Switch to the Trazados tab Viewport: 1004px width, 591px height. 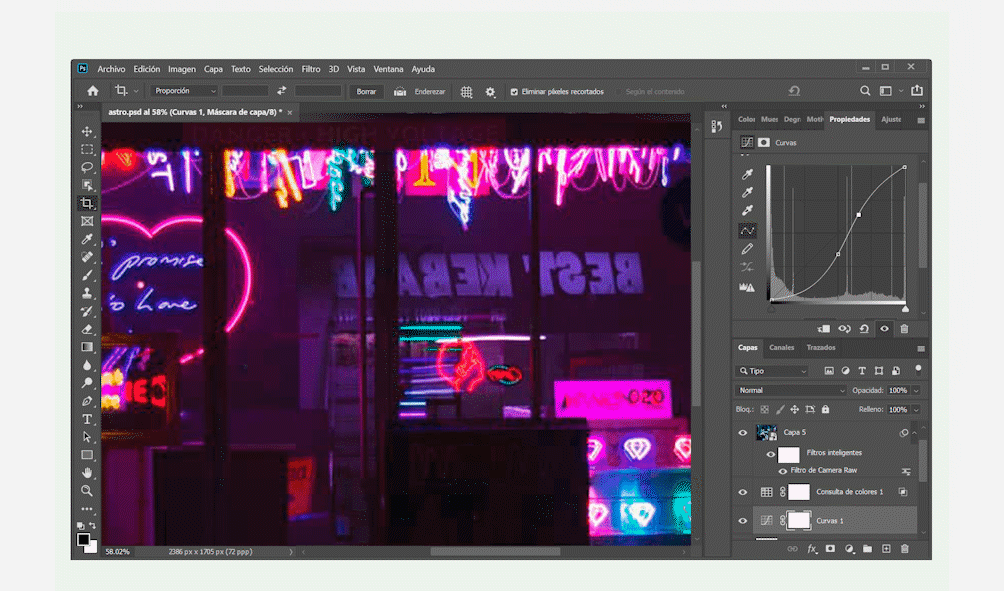coord(821,348)
